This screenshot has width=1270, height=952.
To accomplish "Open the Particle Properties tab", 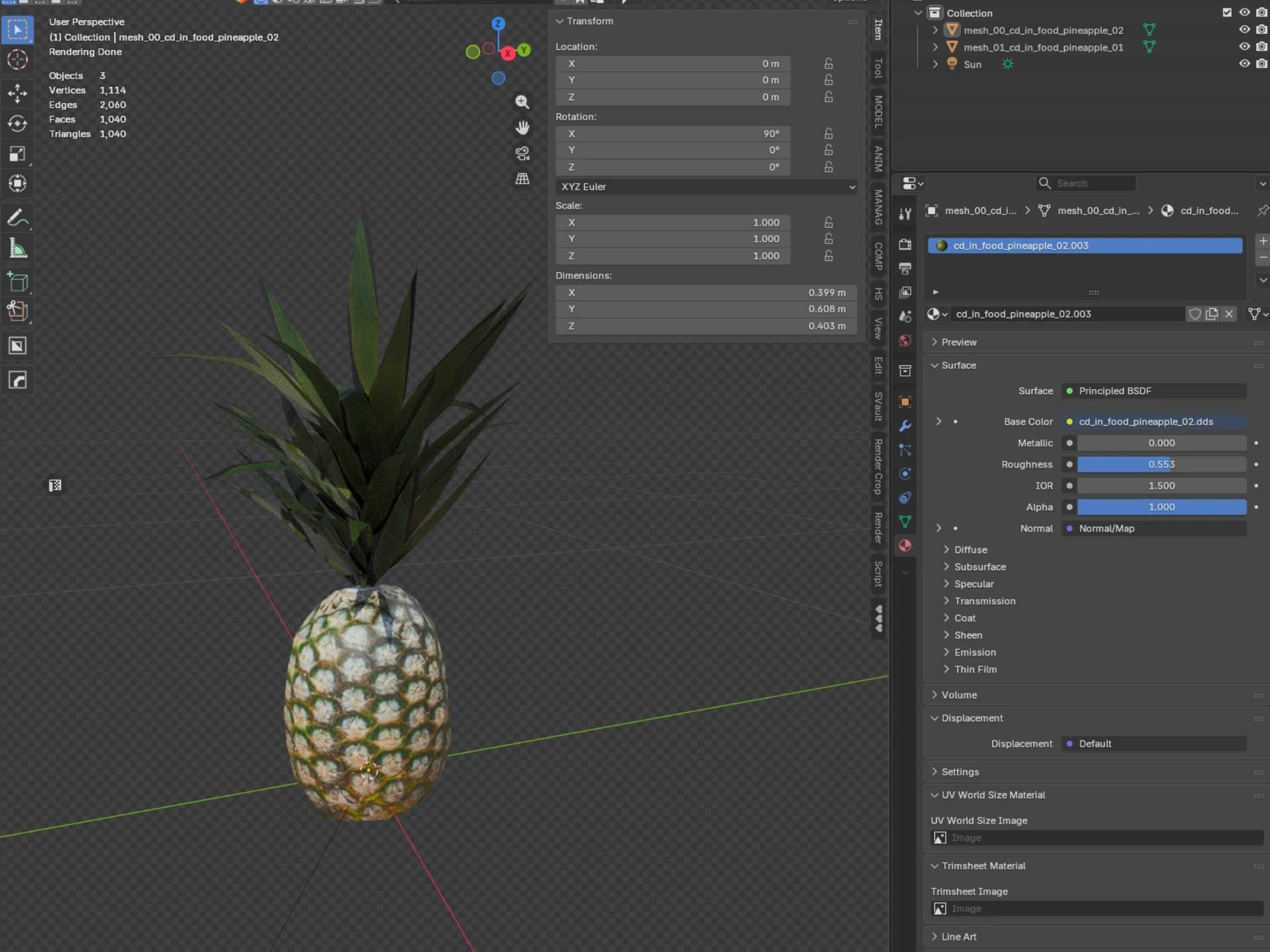I will tap(905, 450).
